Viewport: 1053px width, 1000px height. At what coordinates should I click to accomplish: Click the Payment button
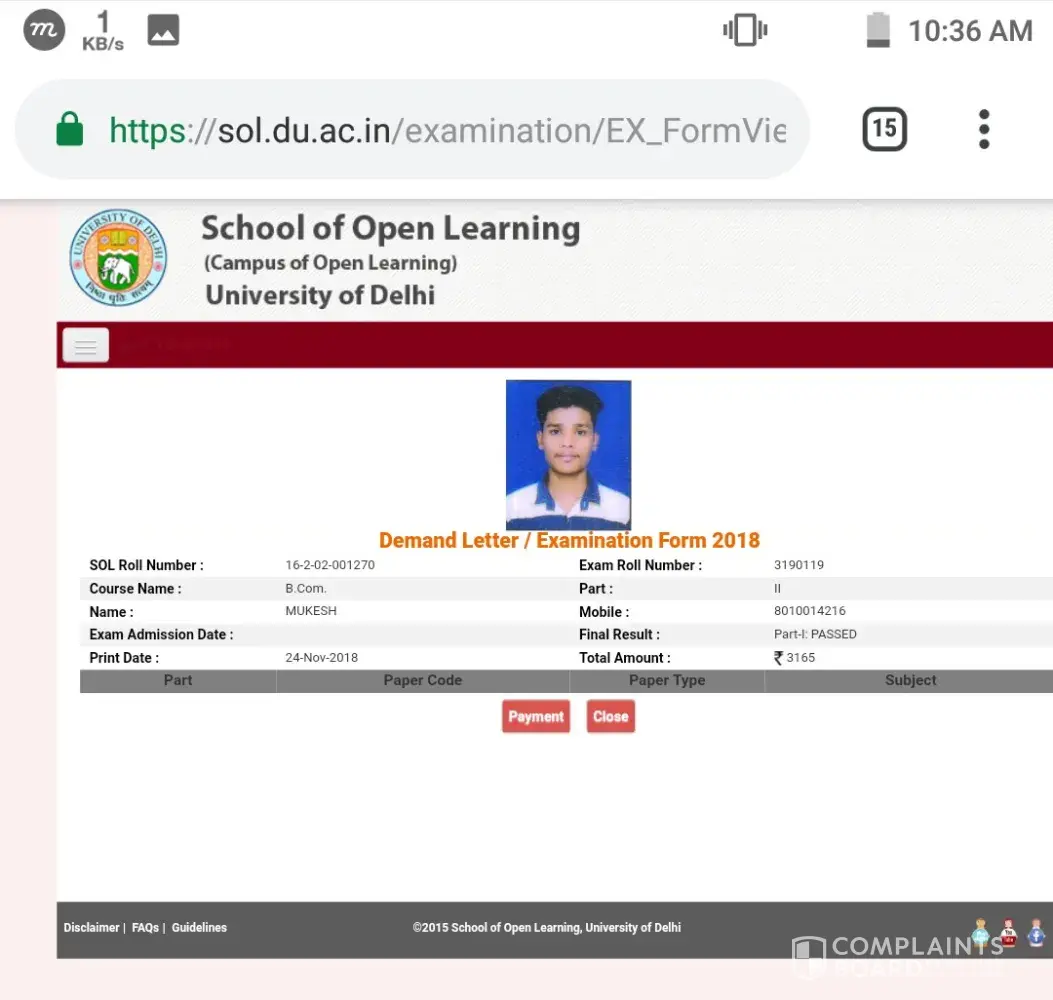point(536,717)
